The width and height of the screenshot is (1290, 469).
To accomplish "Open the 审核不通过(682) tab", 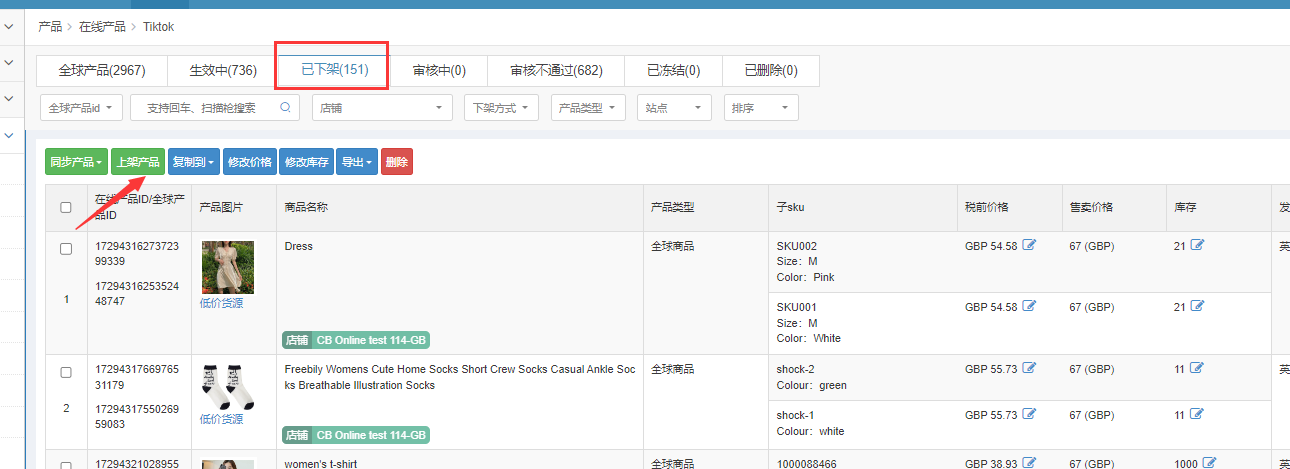I will coord(556,71).
